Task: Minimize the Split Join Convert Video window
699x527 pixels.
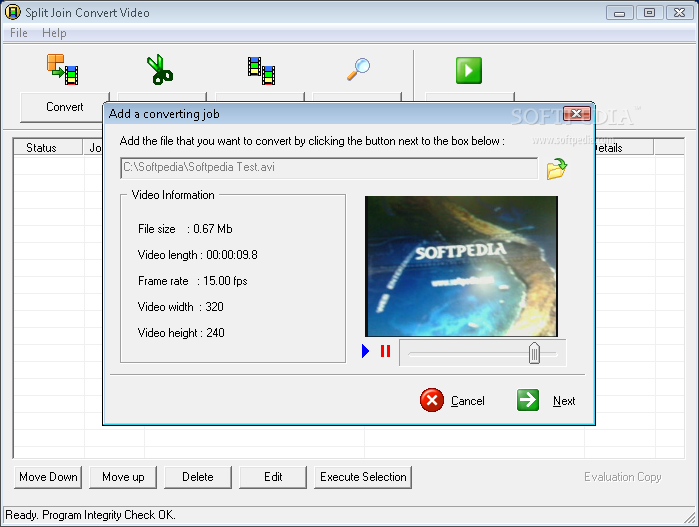Action: pyautogui.click(x=619, y=13)
